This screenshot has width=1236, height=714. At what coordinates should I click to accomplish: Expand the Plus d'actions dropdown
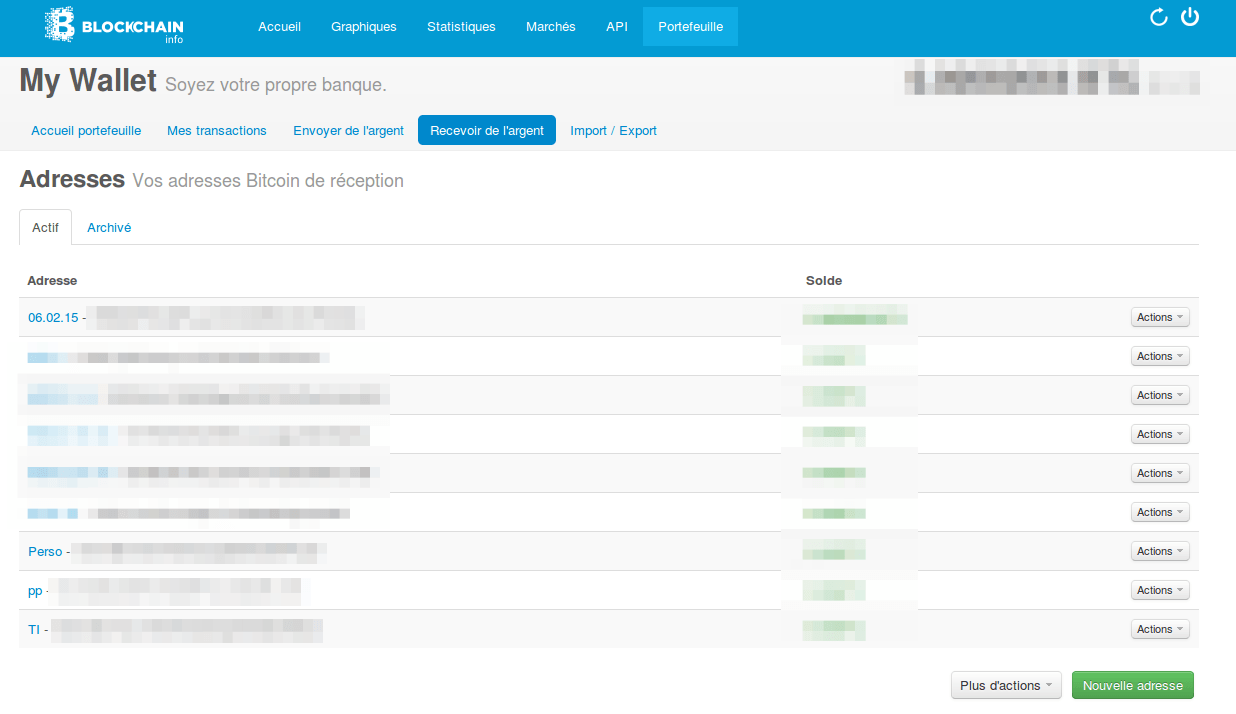tap(1006, 685)
